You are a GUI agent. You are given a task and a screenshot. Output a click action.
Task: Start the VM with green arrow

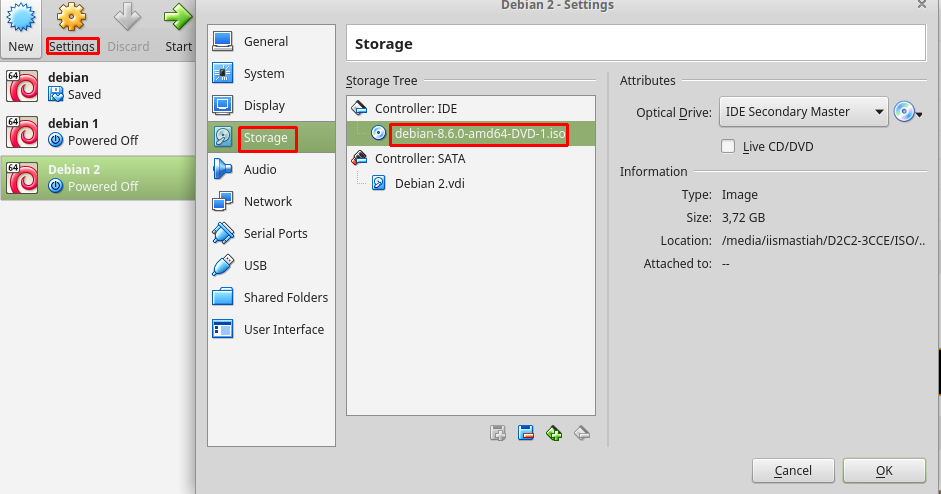coord(178,17)
